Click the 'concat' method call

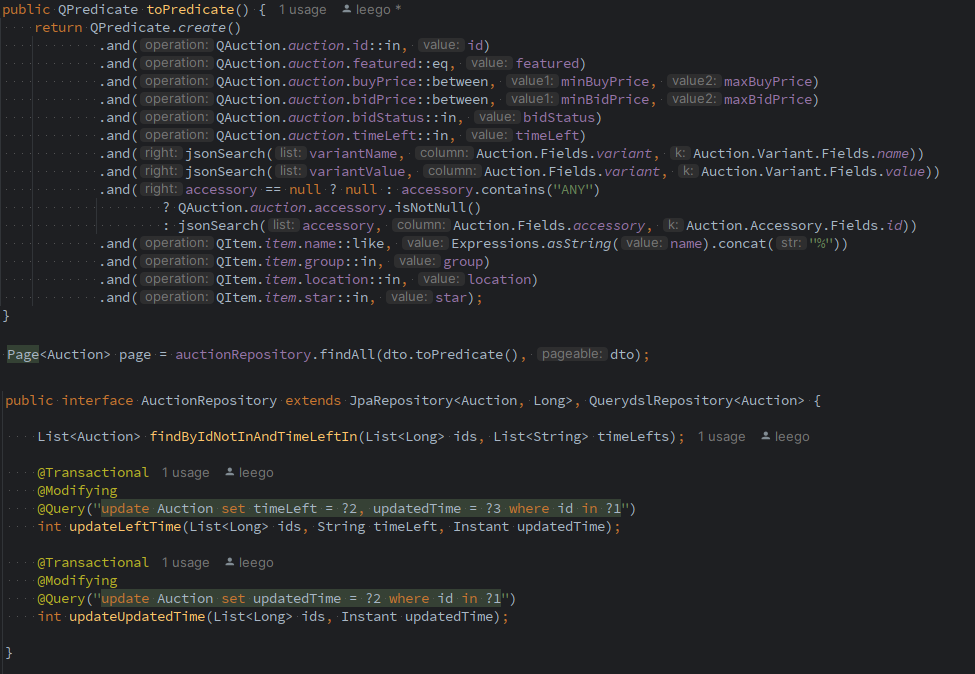(x=742, y=244)
